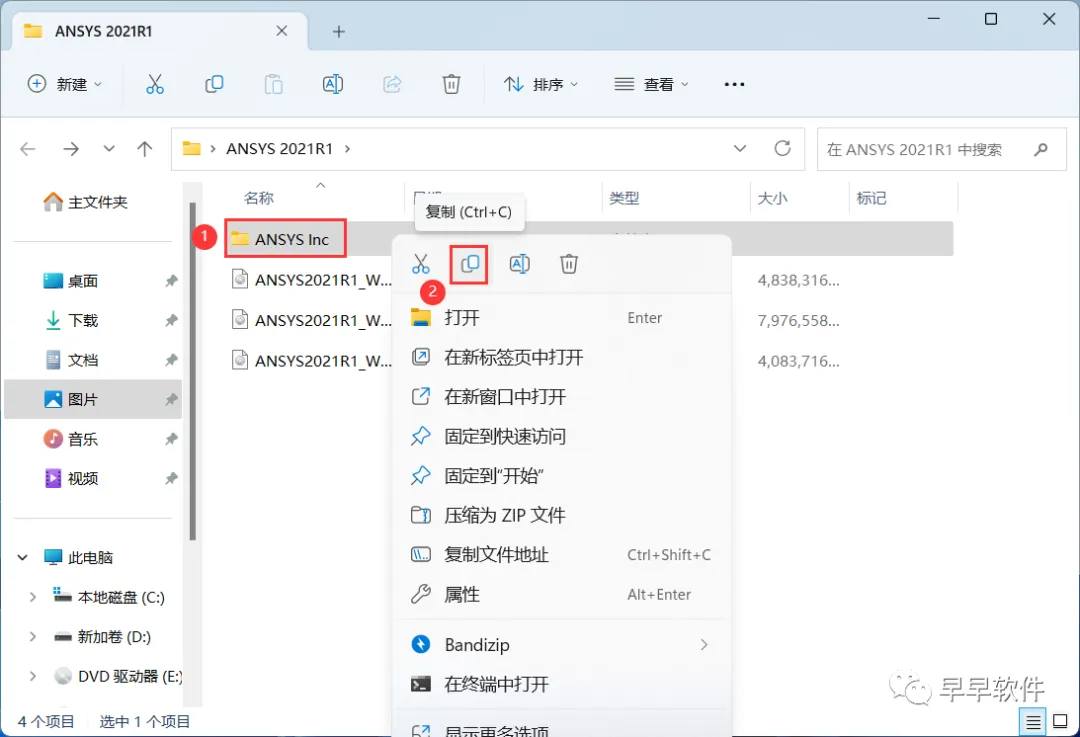Go forward with the right arrow
Screen dimensions: 1080x737
(71, 149)
